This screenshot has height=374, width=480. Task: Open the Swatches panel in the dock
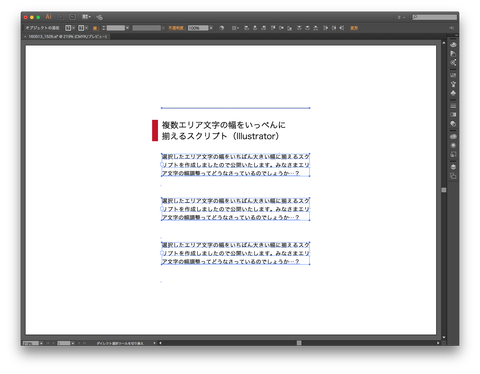[453, 75]
